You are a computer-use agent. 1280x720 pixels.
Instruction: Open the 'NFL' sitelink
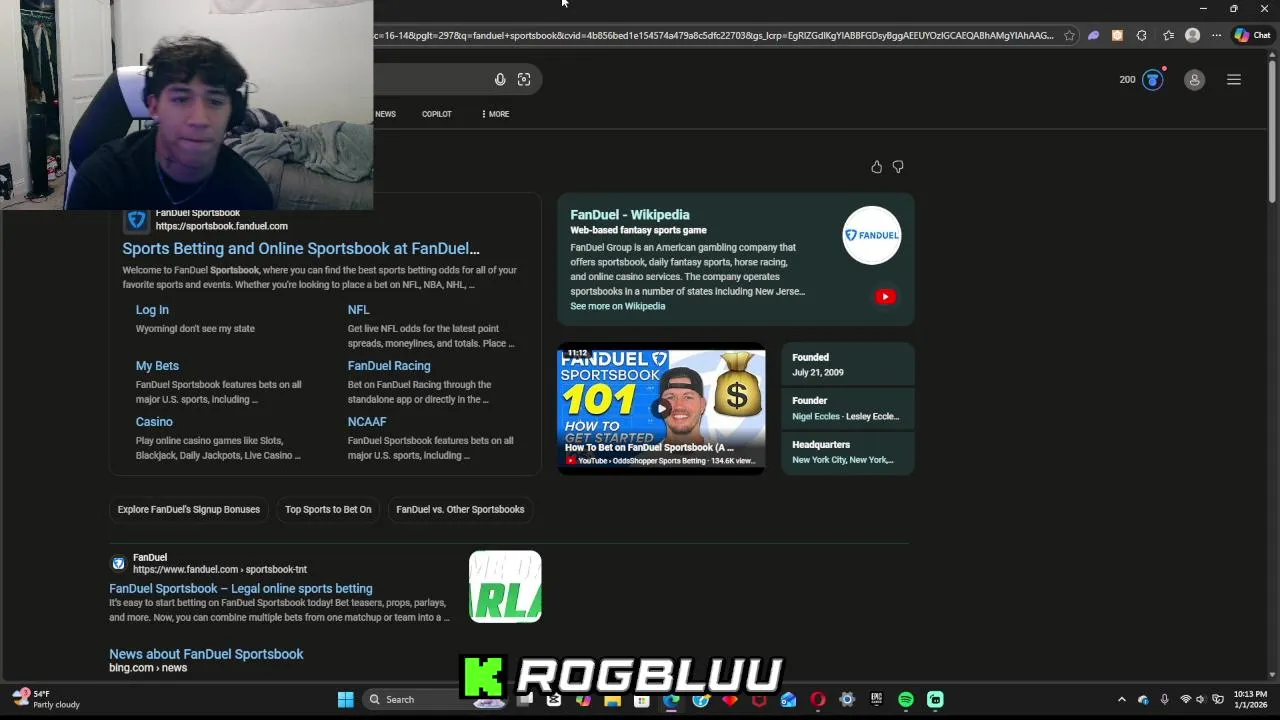(x=358, y=310)
